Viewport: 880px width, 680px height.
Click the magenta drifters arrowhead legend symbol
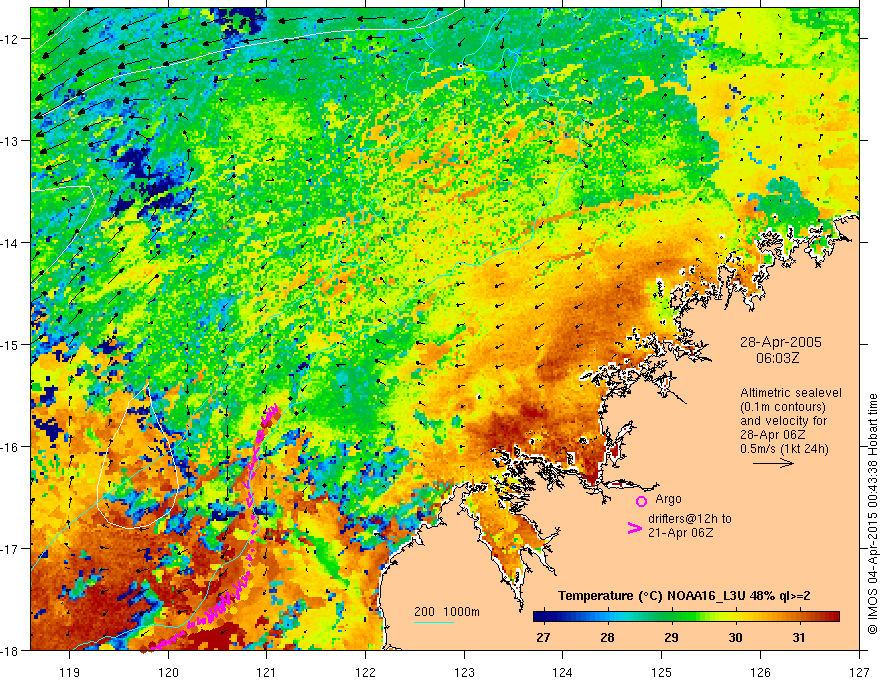[x=635, y=528]
